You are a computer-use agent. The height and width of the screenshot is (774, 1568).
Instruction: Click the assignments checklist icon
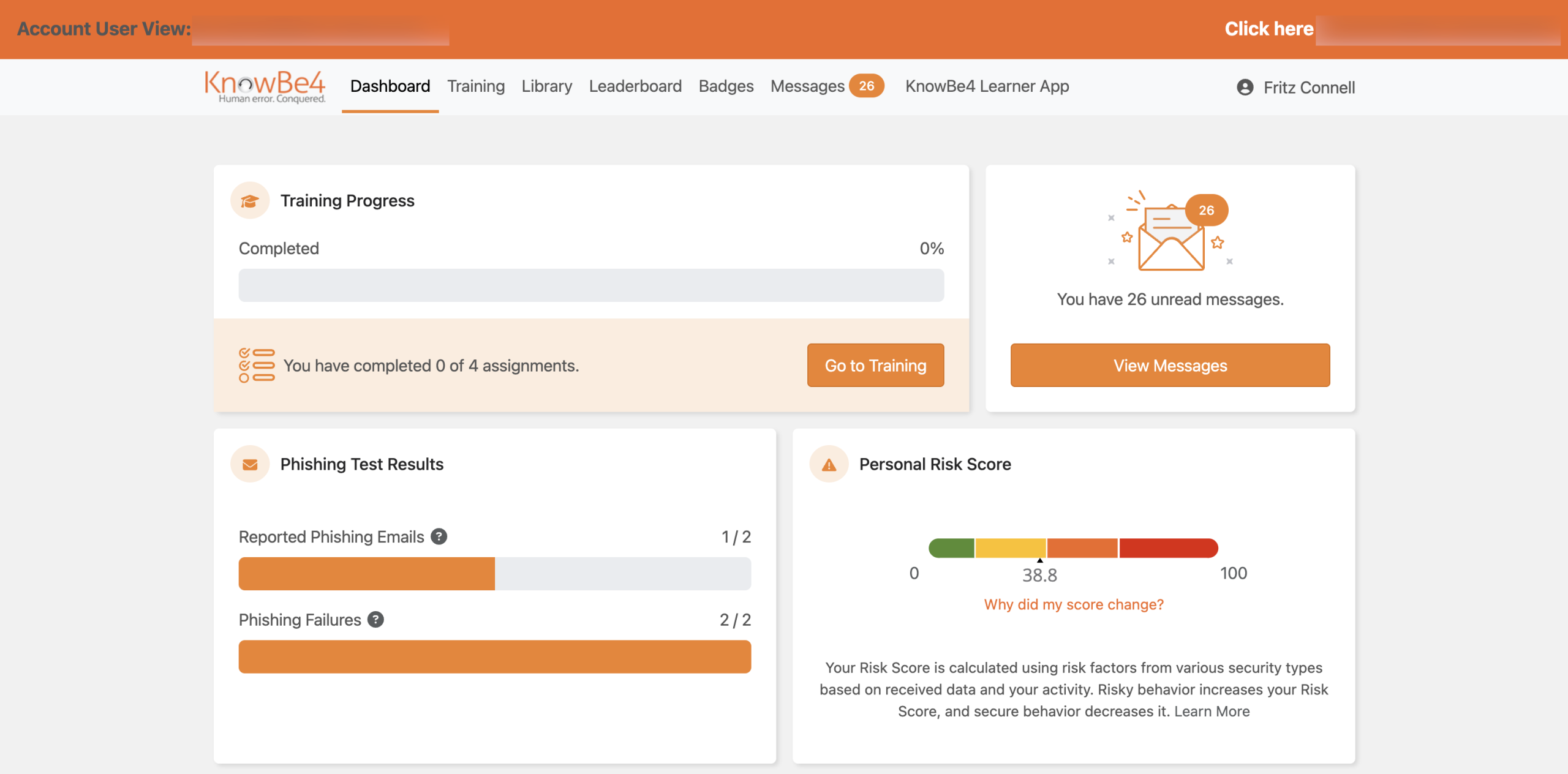pyautogui.click(x=257, y=365)
